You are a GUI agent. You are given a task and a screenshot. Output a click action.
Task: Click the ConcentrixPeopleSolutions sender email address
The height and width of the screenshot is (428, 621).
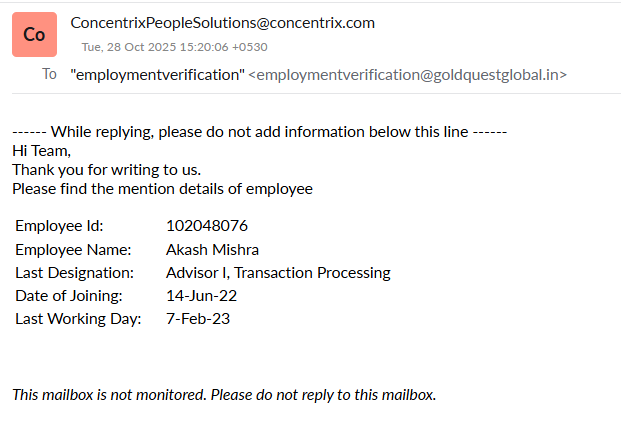(222, 22)
